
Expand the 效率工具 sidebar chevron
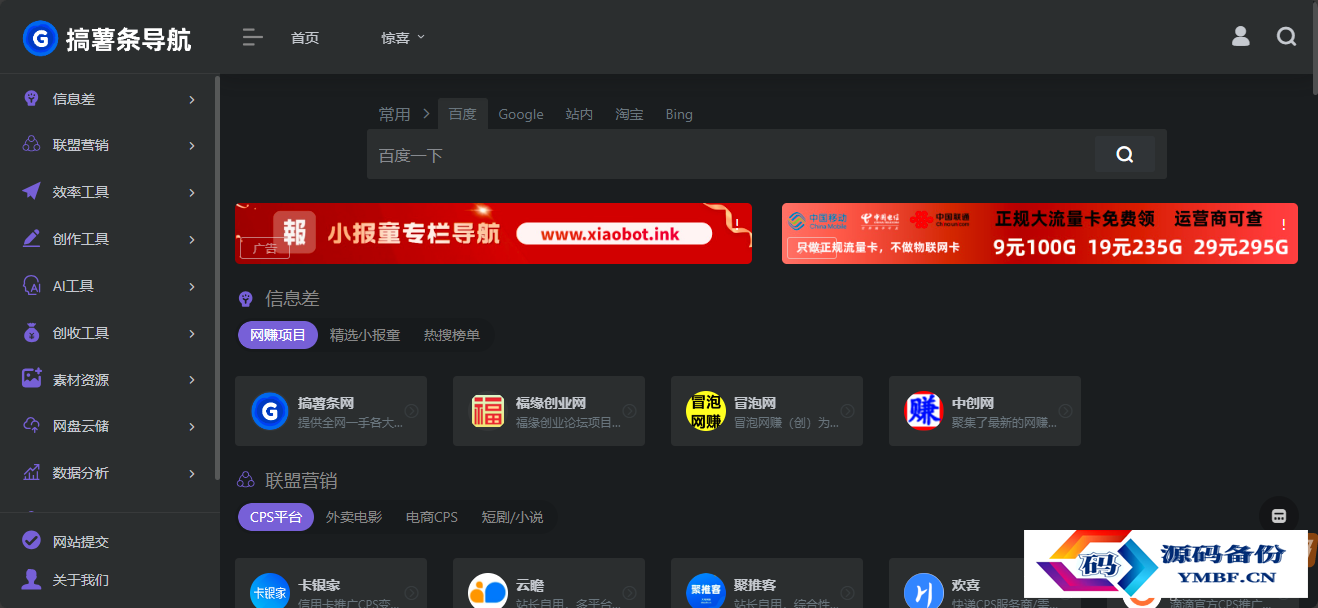[x=192, y=192]
